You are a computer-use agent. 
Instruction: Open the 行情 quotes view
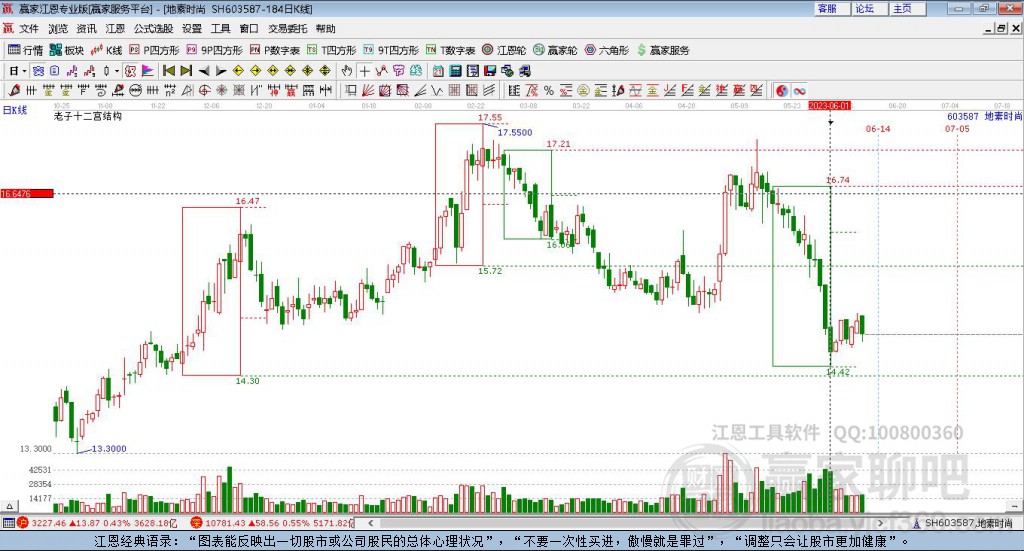[x=25, y=50]
